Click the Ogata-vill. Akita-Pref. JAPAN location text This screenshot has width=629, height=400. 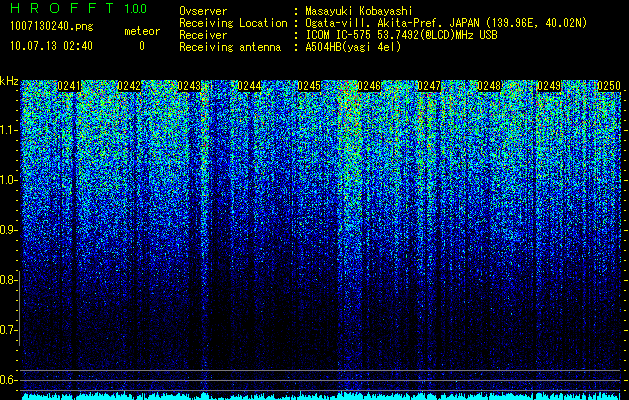pos(446,23)
